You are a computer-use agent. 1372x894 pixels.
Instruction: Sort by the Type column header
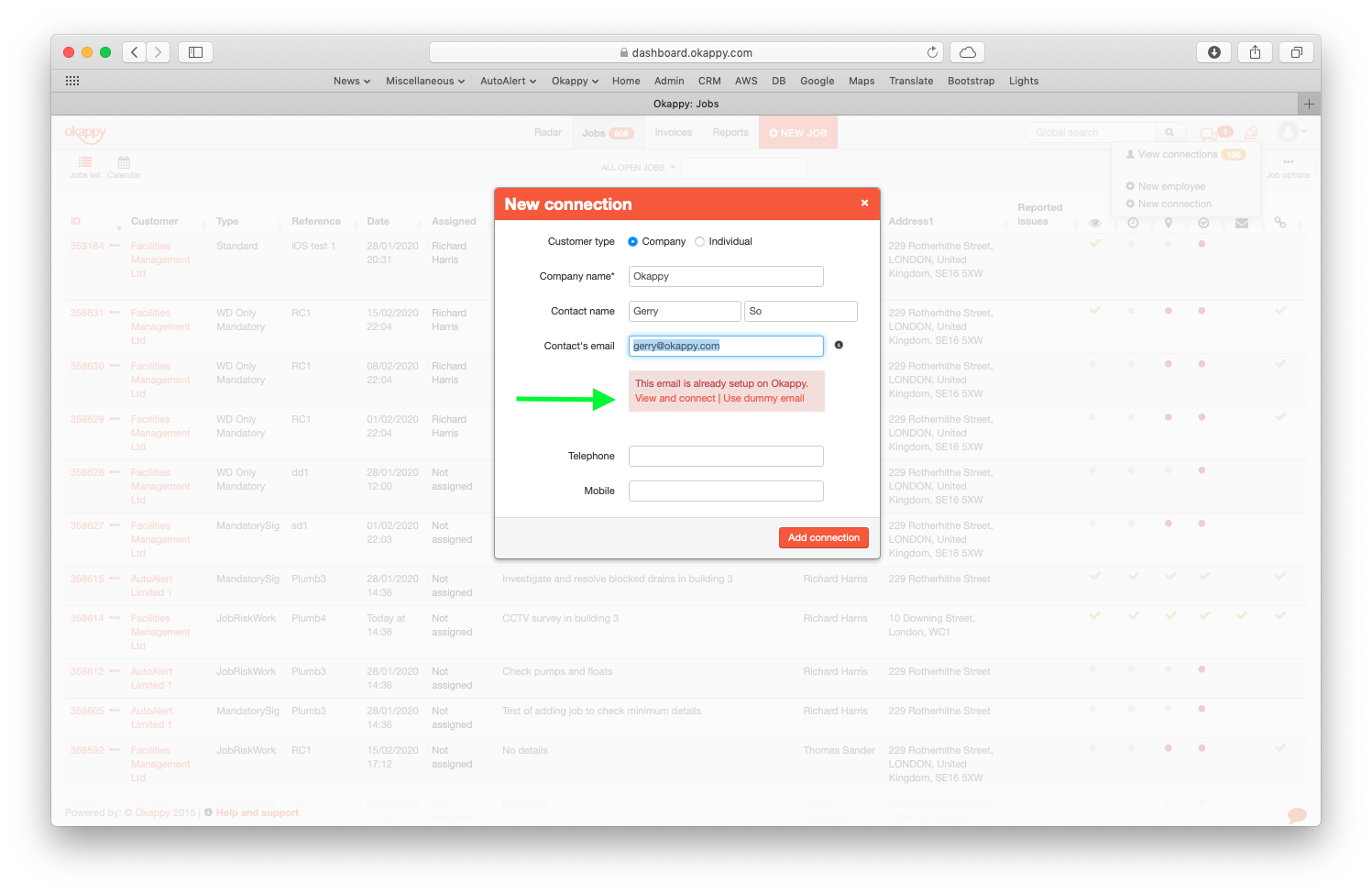(x=227, y=221)
